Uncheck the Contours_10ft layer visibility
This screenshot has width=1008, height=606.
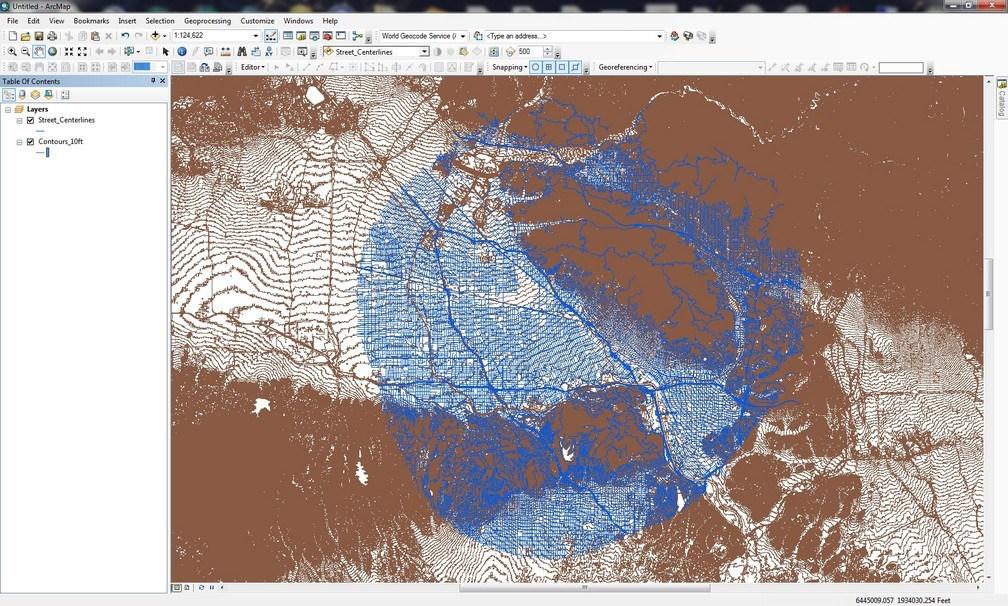30,142
